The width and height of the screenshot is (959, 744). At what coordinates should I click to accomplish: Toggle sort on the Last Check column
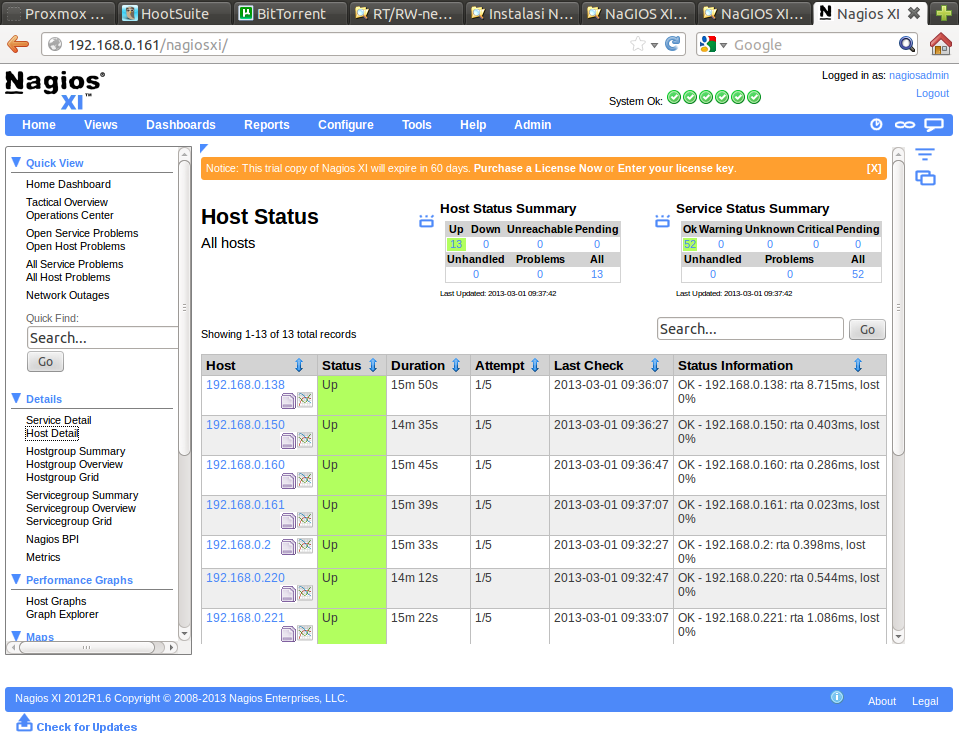[655, 366]
